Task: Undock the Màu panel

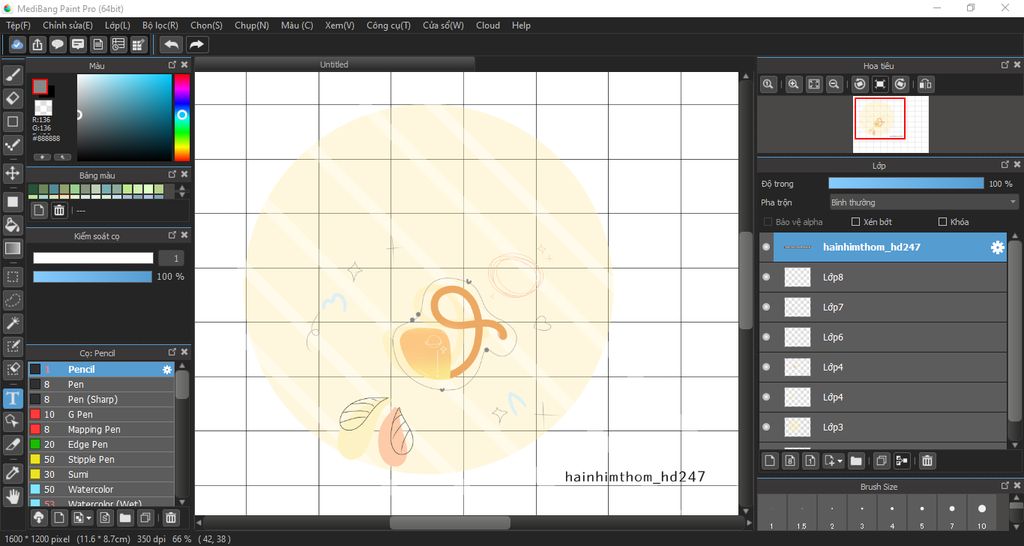Action: click(172, 65)
